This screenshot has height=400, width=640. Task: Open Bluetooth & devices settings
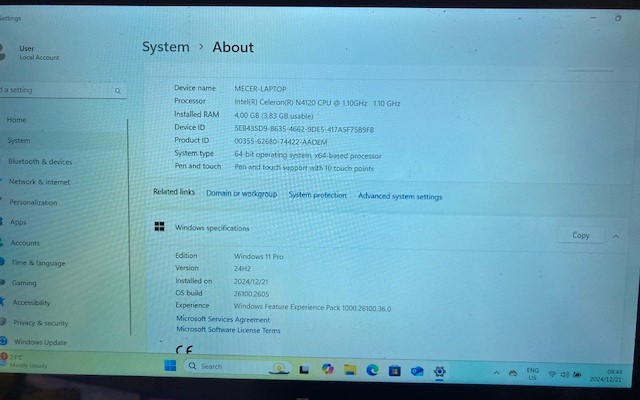point(40,161)
